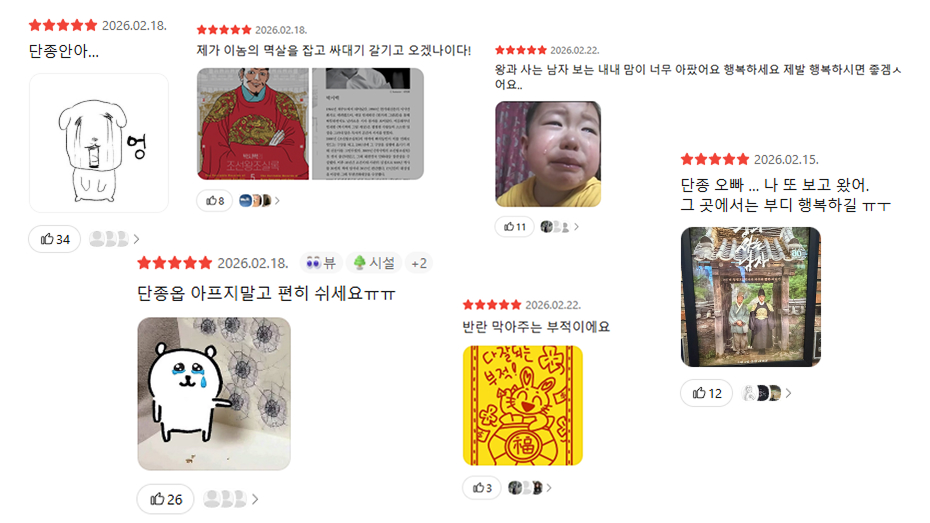Click the thumbs-up button showing 11
930x523 pixels.
515,227
